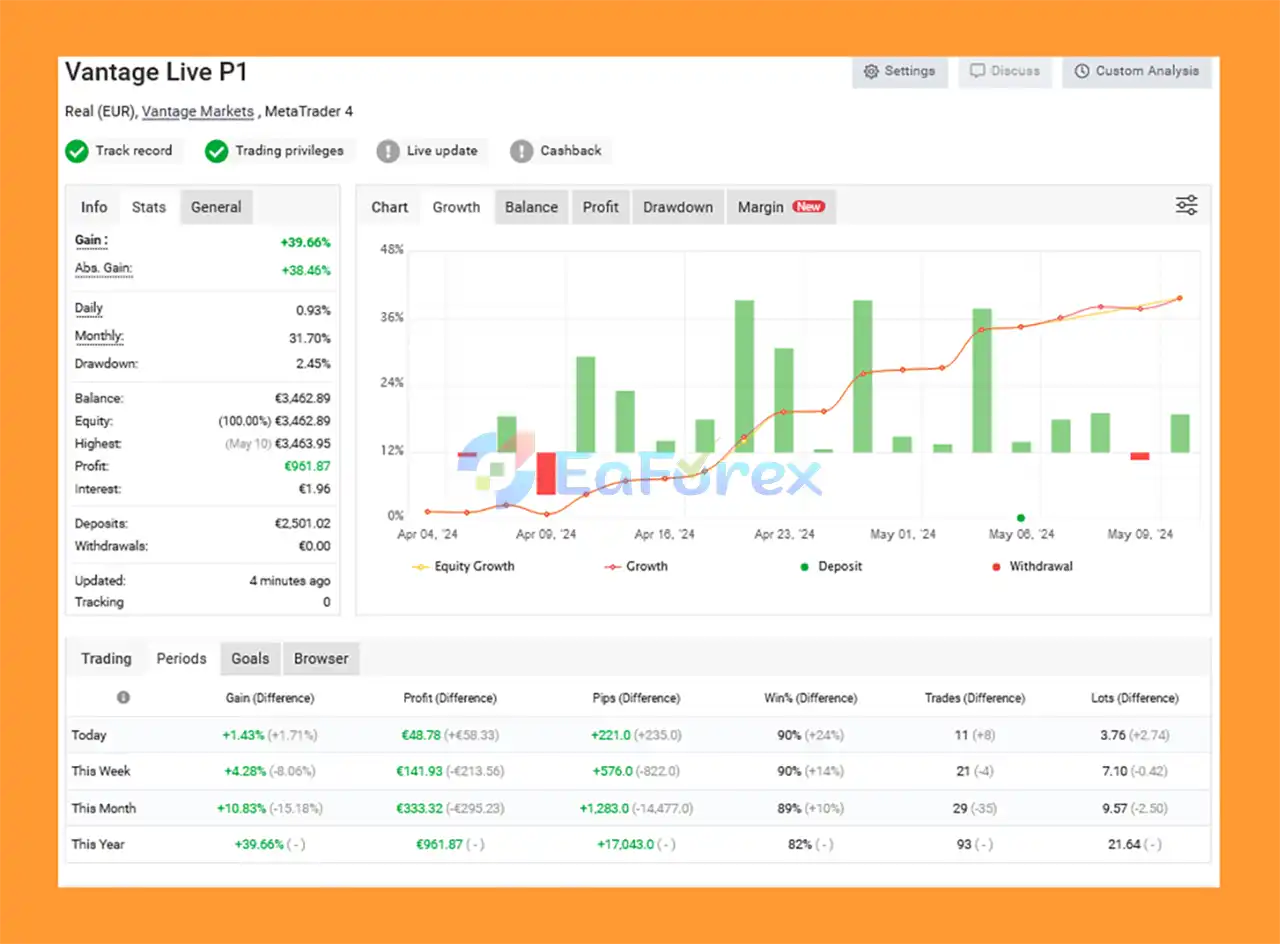This screenshot has width=1280, height=944.
Task: Click the Trading privileges checkmark icon
Action: click(217, 150)
